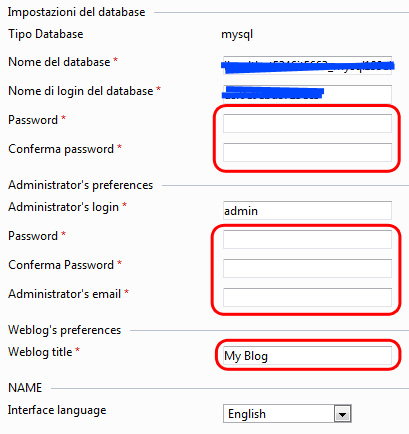This screenshot has height=434, width=409.
Task: Click the administrator Password field below admin login
Action: tap(307, 239)
